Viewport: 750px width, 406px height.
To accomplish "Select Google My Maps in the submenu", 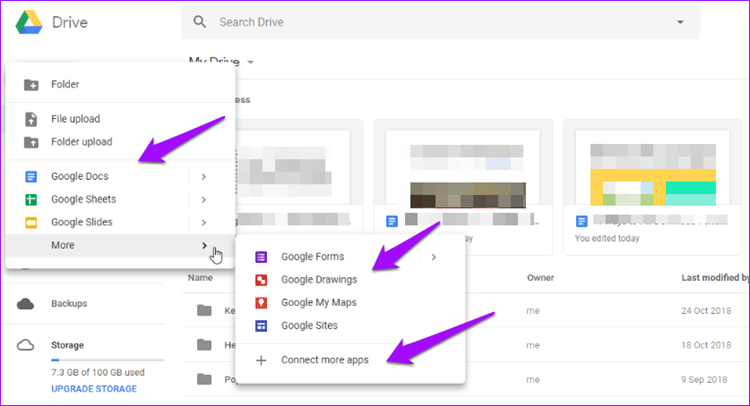I will tap(351, 303).
